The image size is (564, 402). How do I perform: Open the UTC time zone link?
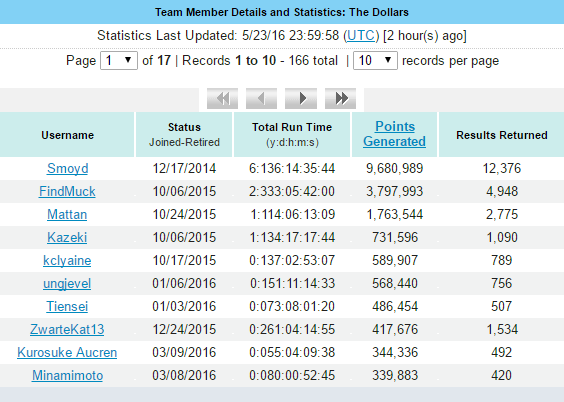[361, 36]
